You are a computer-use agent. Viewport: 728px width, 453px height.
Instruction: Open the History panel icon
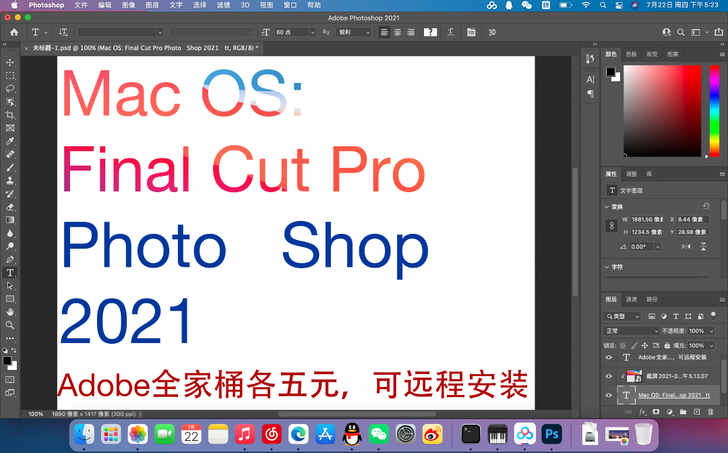tap(590, 58)
